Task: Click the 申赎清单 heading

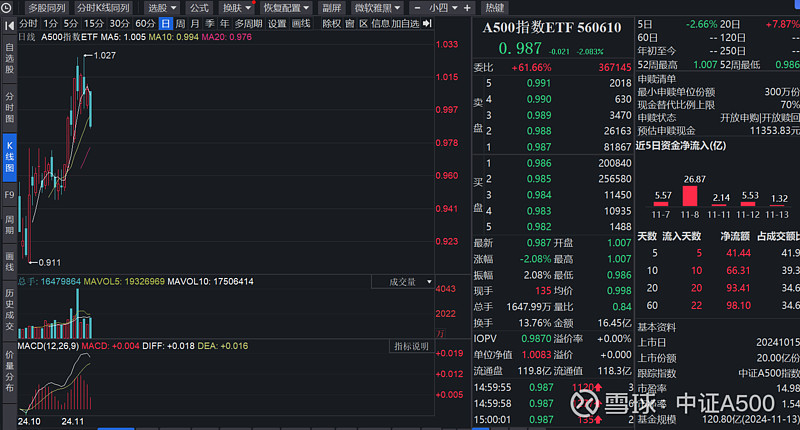Action: point(656,79)
